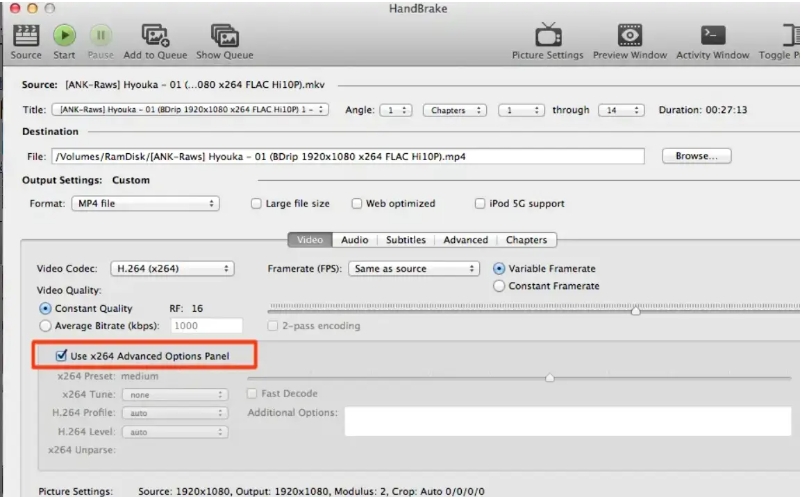Click the Average Bitrate 1000 field
This screenshot has height=497, width=801.
(207, 326)
